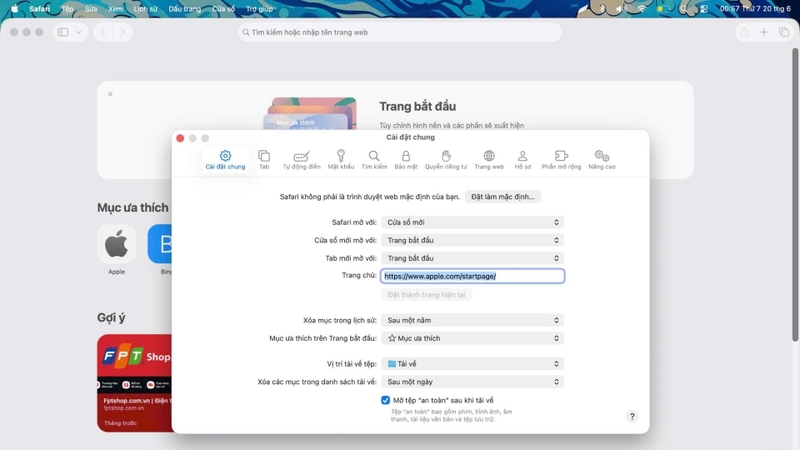
Task: Open the sidebar tab group chevron
Action: point(79,32)
